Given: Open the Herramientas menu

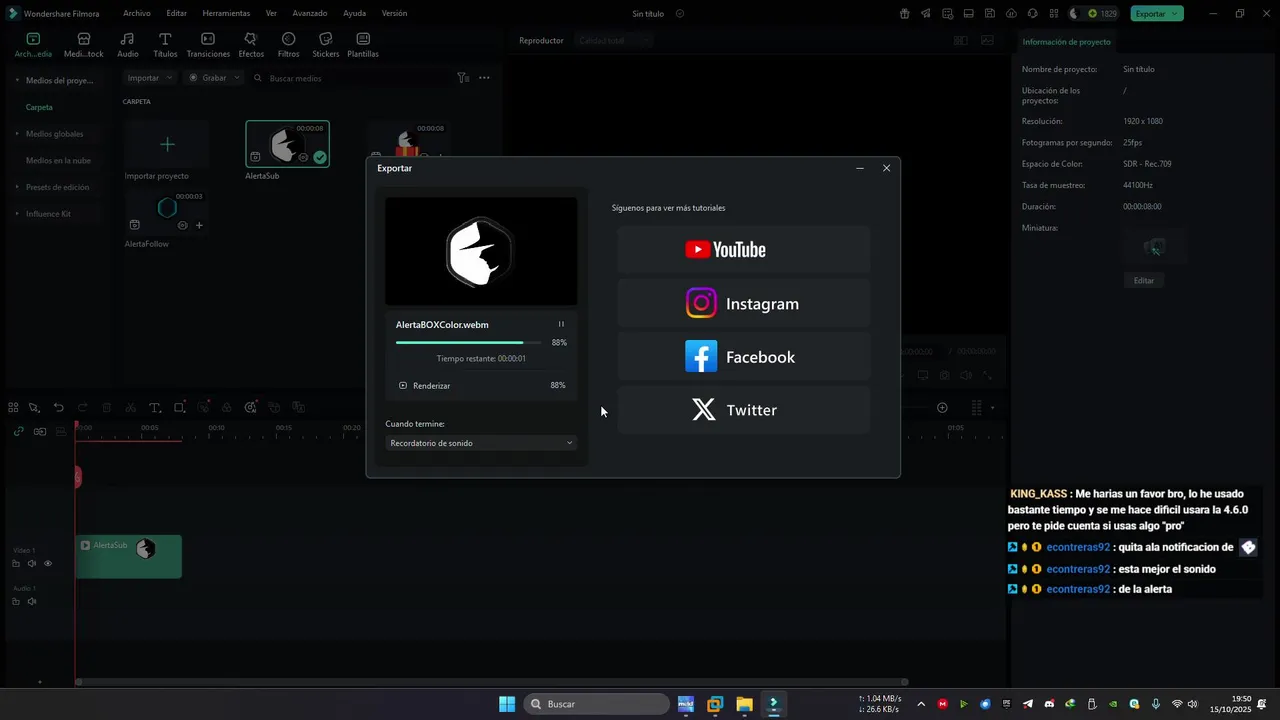Looking at the screenshot, I should 226,13.
